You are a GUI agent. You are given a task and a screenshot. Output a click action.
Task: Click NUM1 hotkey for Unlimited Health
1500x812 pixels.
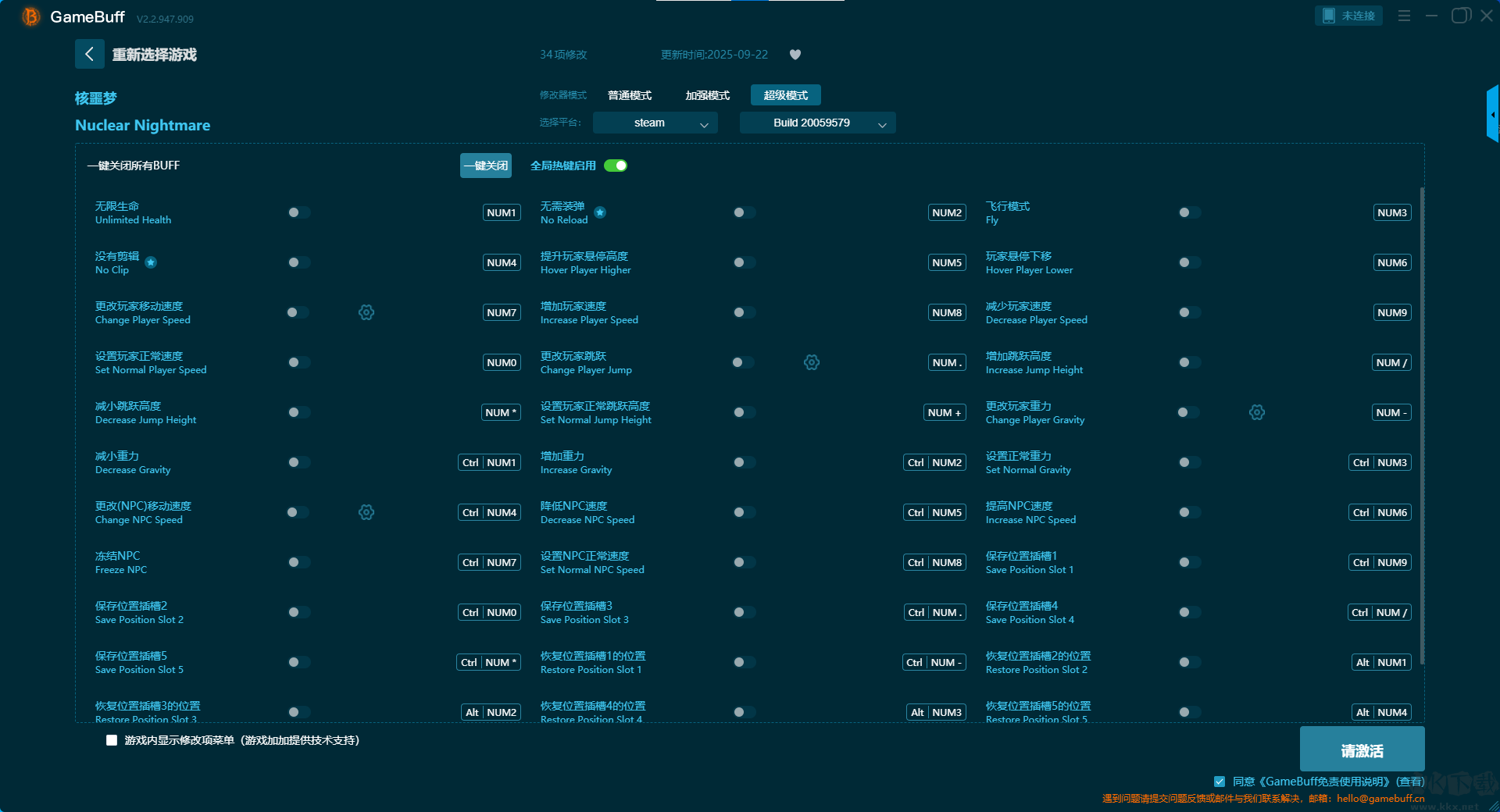[x=502, y=212]
